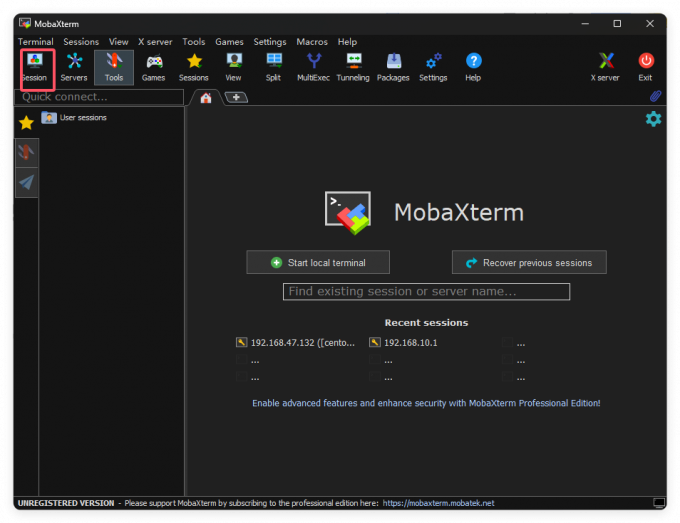Click the MobaXterm logo image

click(348, 212)
